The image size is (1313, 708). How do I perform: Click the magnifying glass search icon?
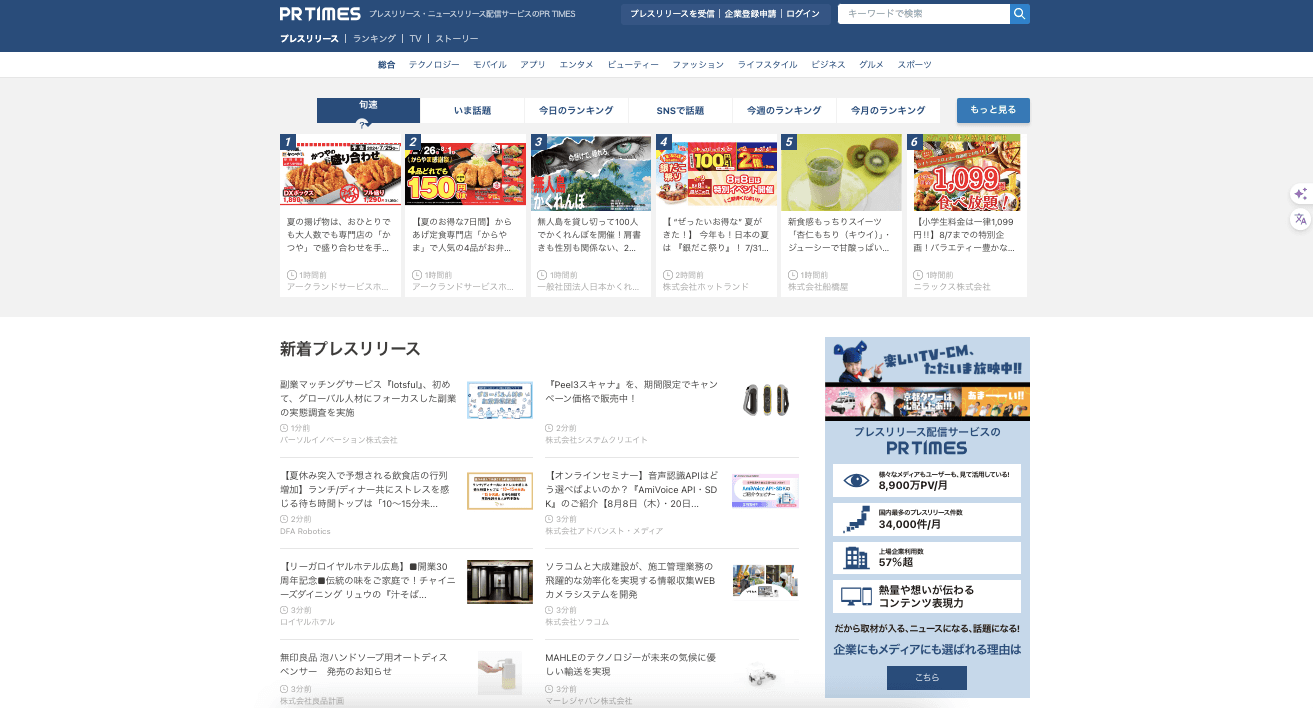click(1019, 14)
